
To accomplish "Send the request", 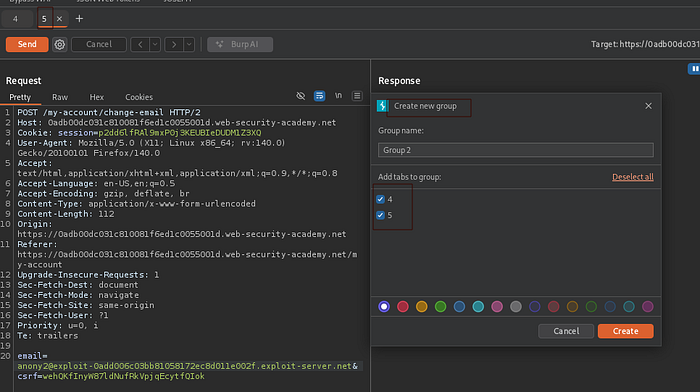I will click(27, 44).
